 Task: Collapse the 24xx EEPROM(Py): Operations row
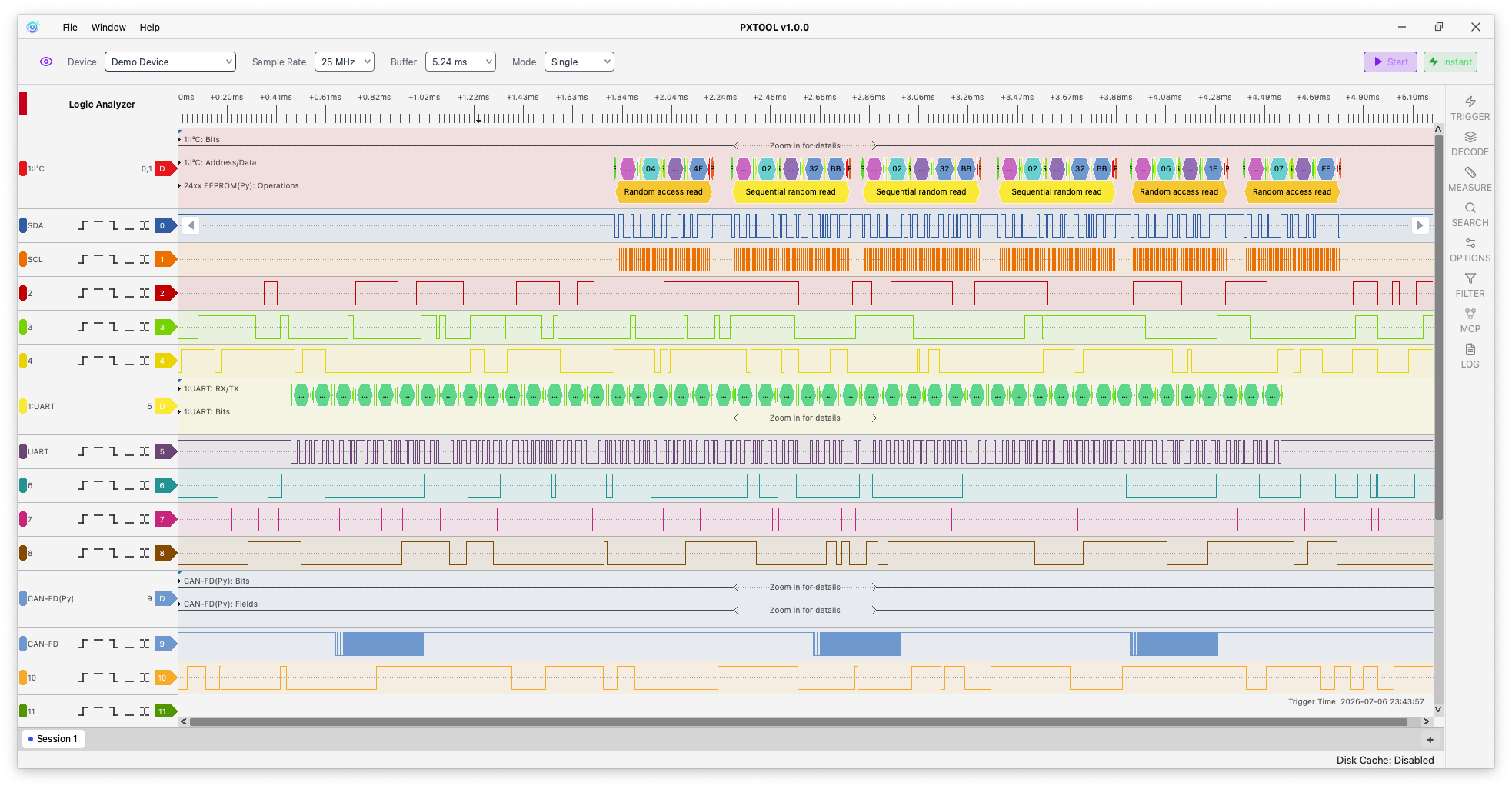(180, 185)
